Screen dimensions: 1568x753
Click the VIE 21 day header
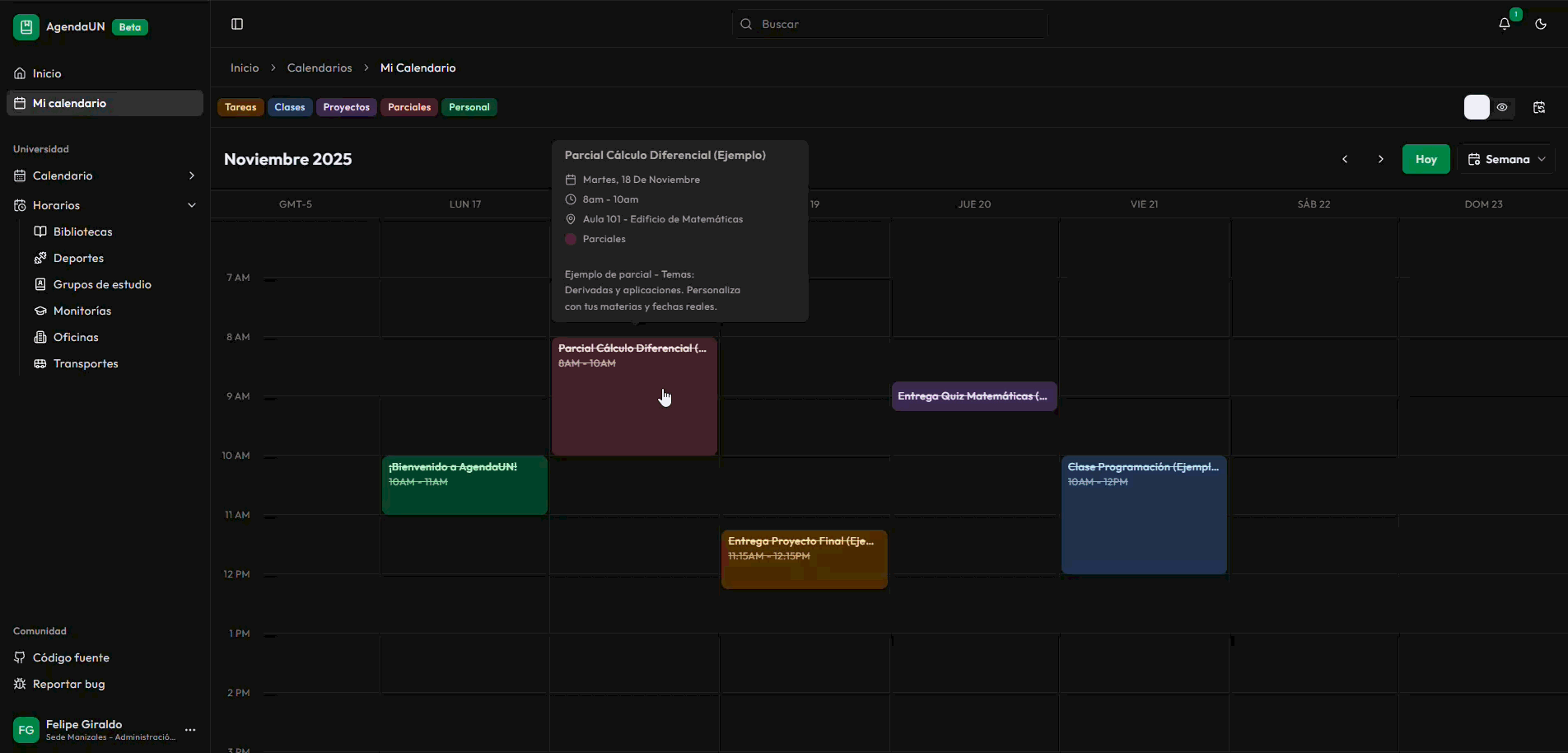(x=1144, y=204)
